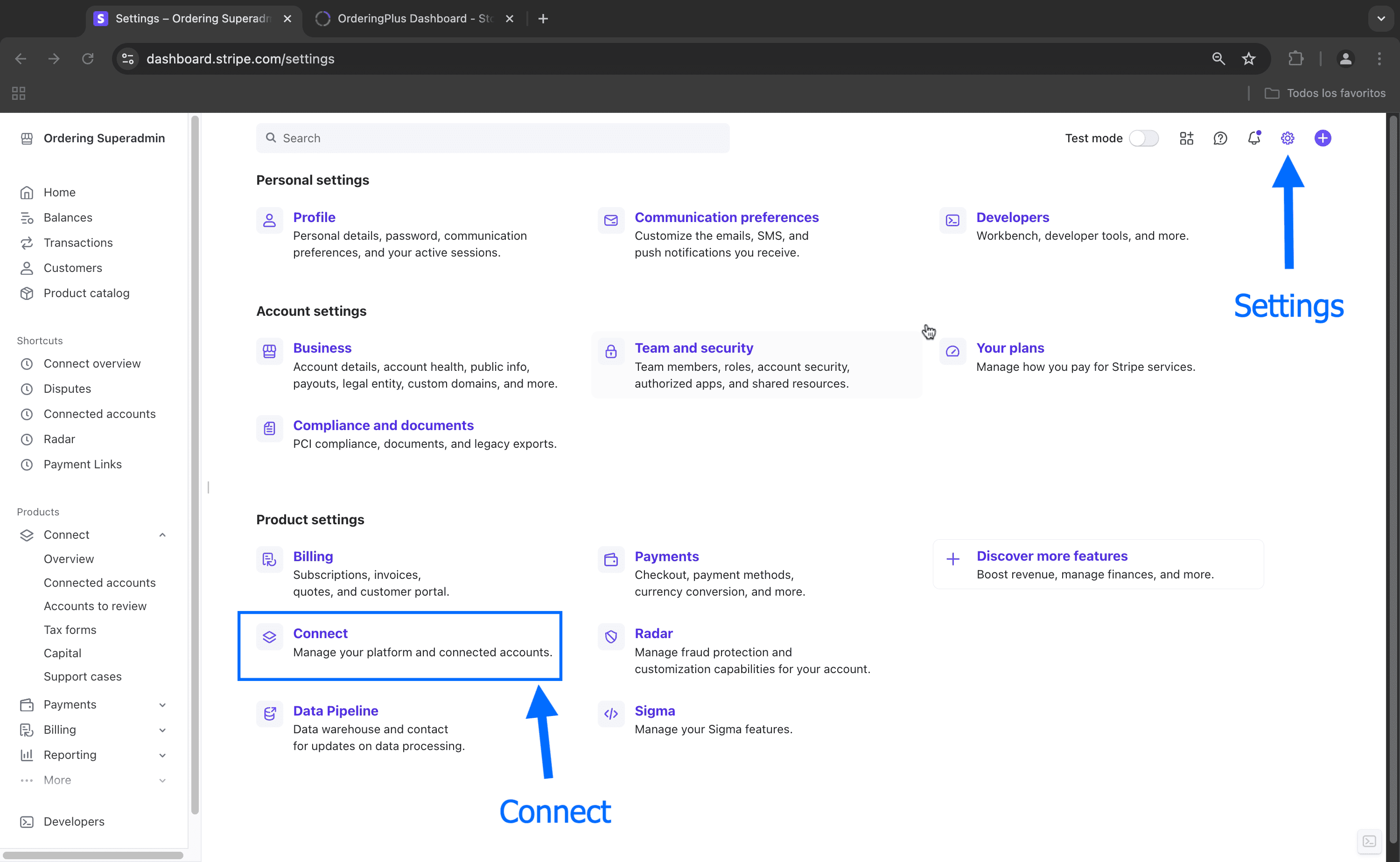Reload the page in browser
Image resolution: width=1400 pixels, height=862 pixels.
[87, 59]
